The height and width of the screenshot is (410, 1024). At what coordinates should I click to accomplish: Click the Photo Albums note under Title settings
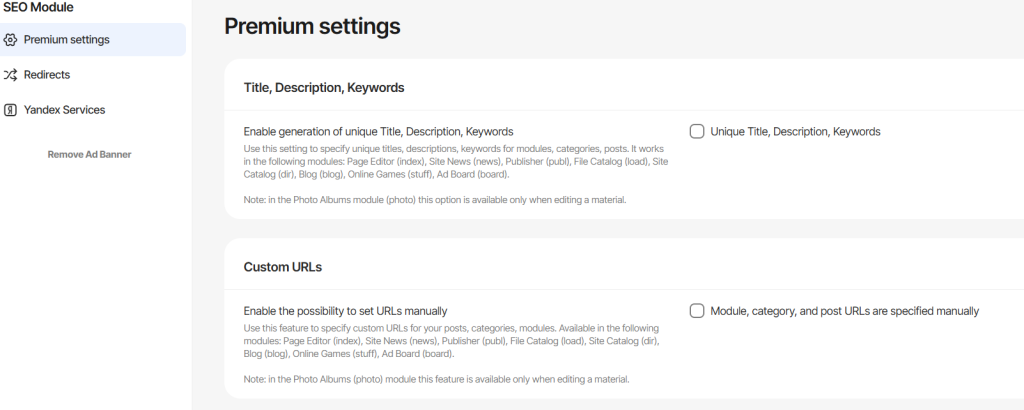pos(435,200)
